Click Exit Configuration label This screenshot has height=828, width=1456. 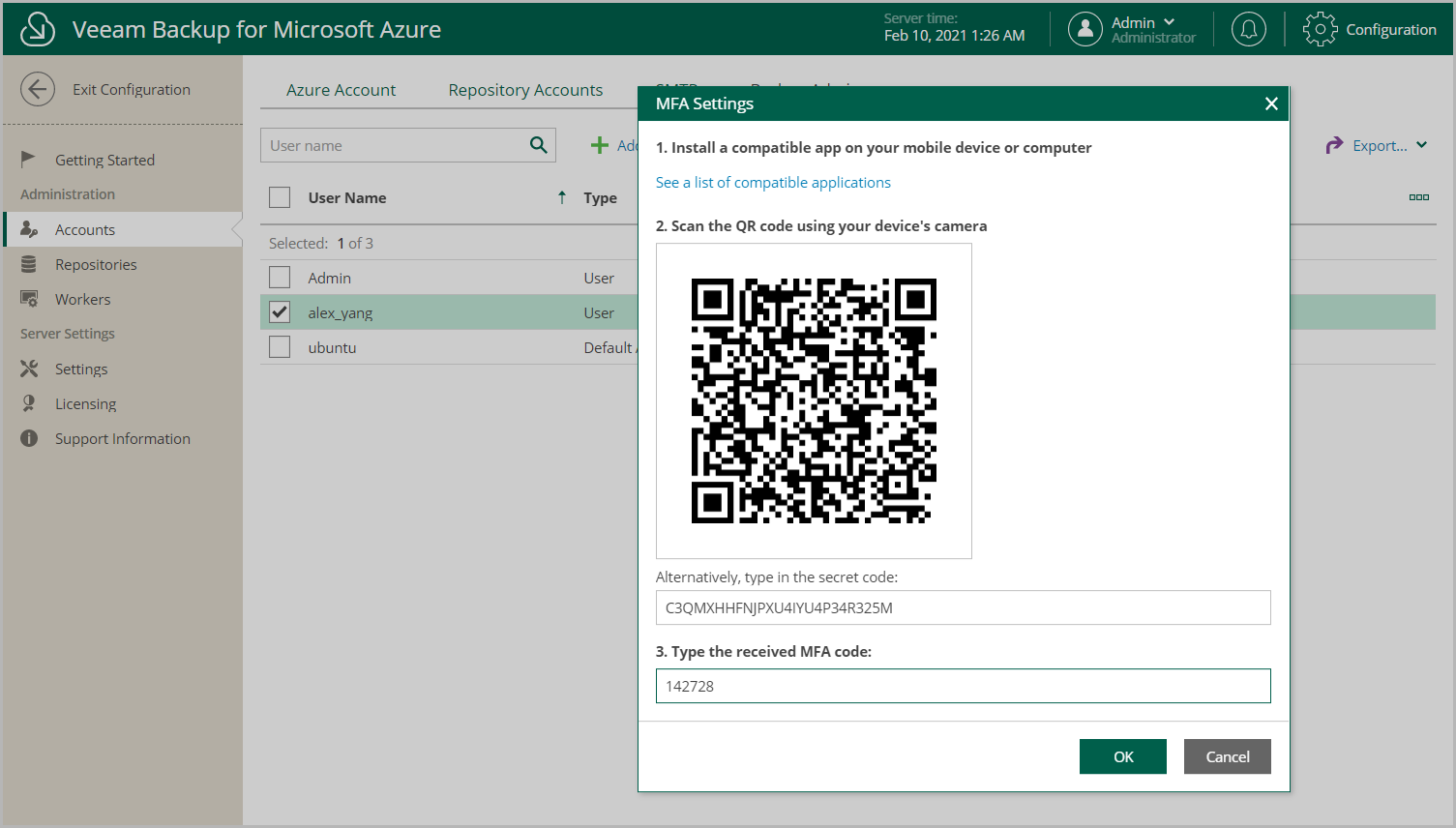pos(132,89)
